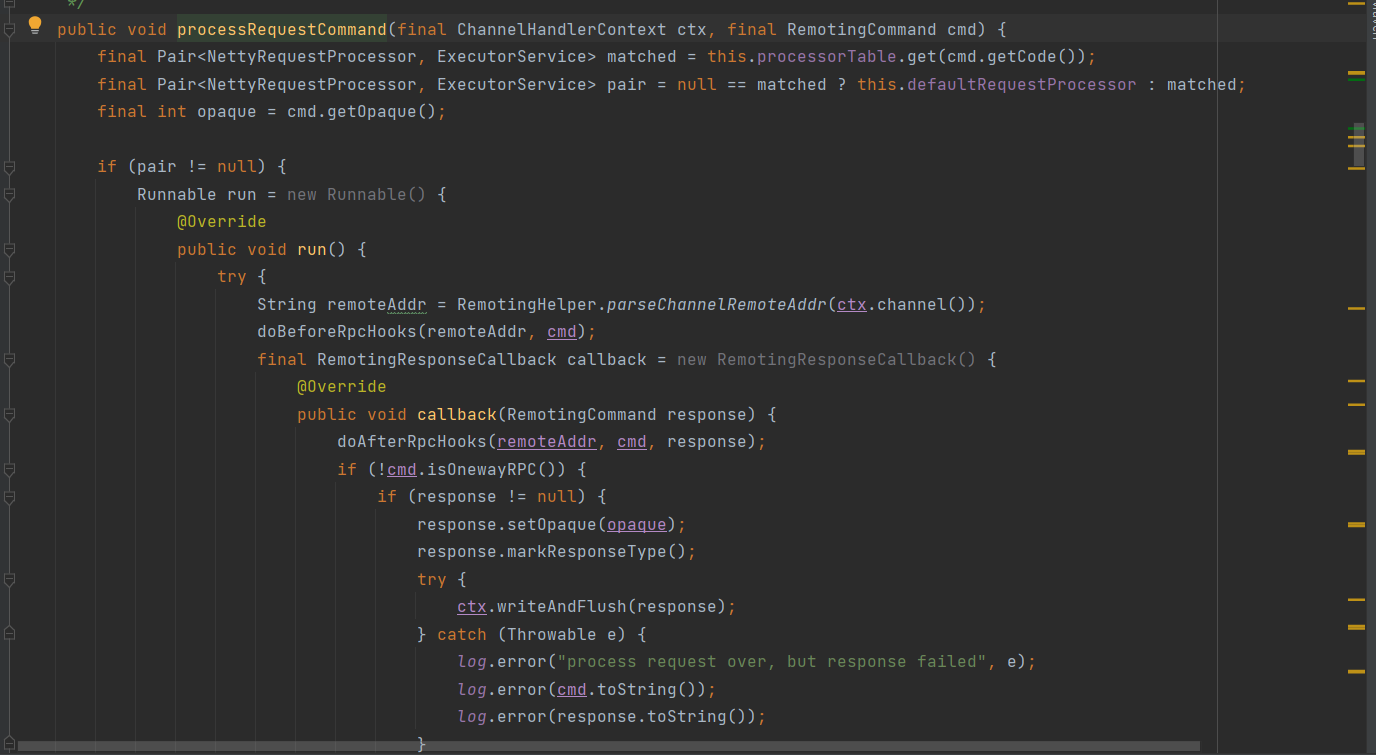Collapse the "if (response != null)" block
The height and width of the screenshot is (755, 1376).
(x=9, y=497)
